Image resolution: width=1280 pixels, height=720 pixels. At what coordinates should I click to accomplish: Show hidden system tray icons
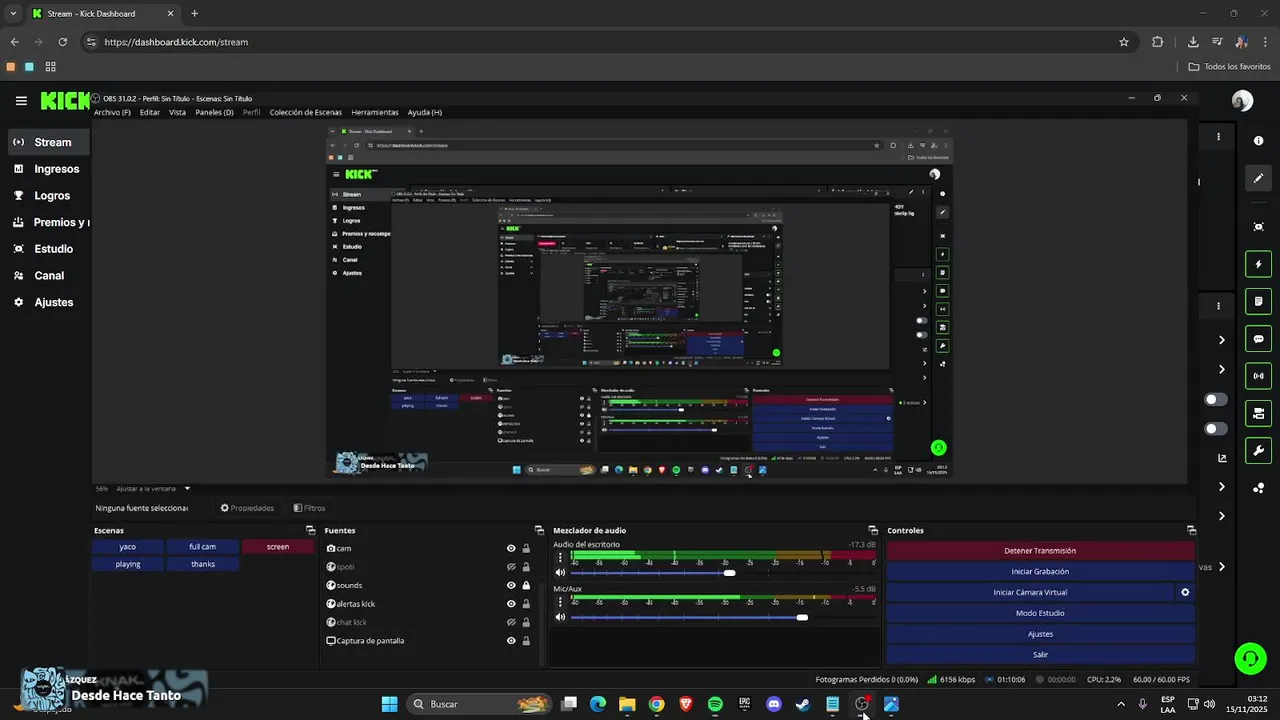coord(1120,704)
